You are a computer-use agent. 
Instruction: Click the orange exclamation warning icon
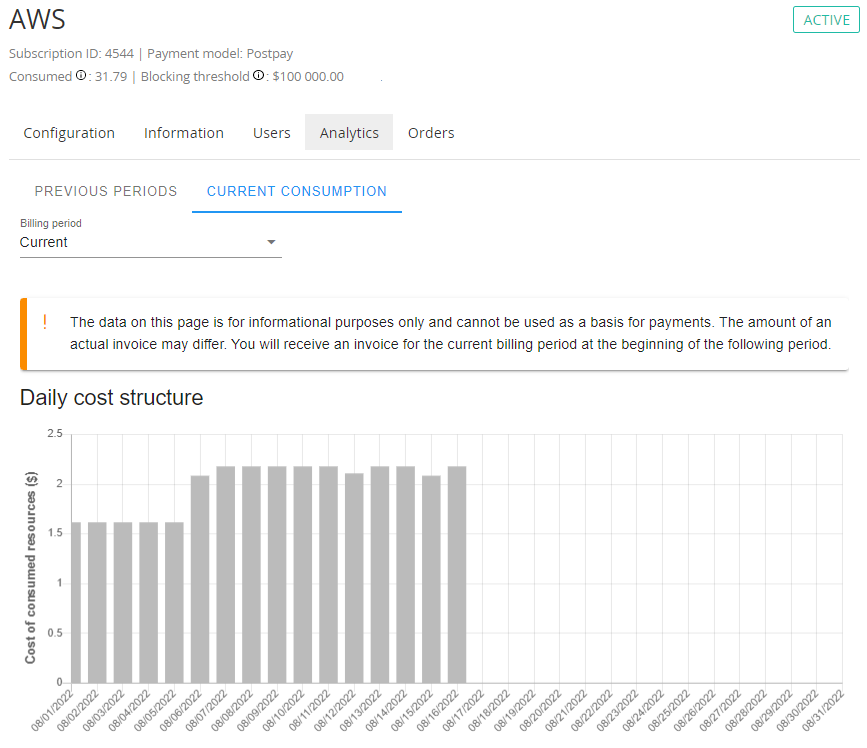45,322
